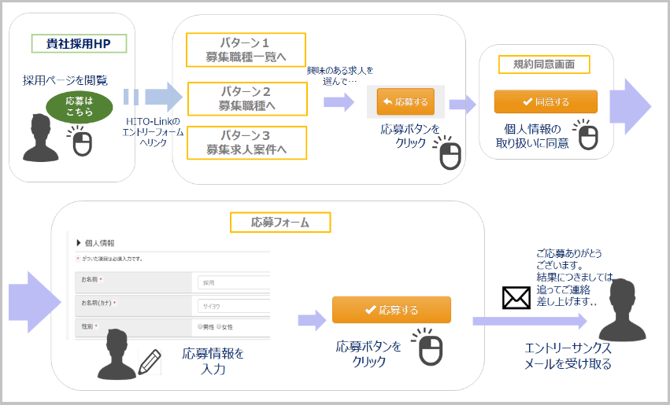The height and width of the screenshot is (405, 670).
Task: Click the pencil icon in the form panel
Action: [151, 360]
